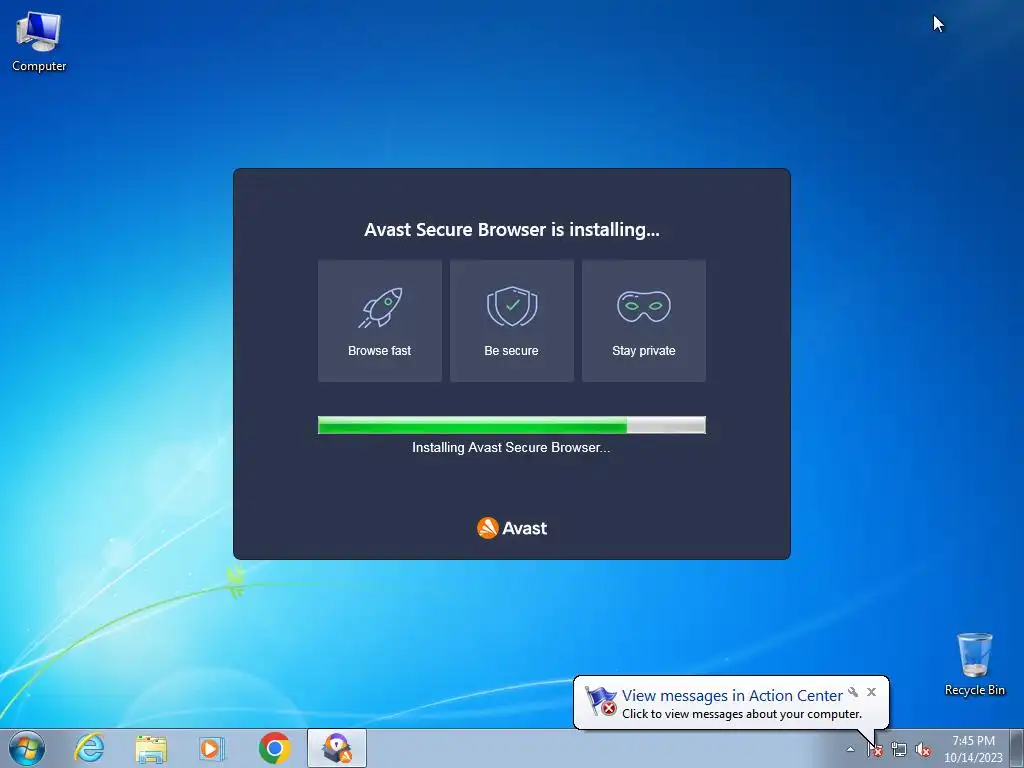The height and width of the screenshot is (768, 1024).
Task: Open the notification balloon wrench settings icon
Action: [x=853, y=692]
